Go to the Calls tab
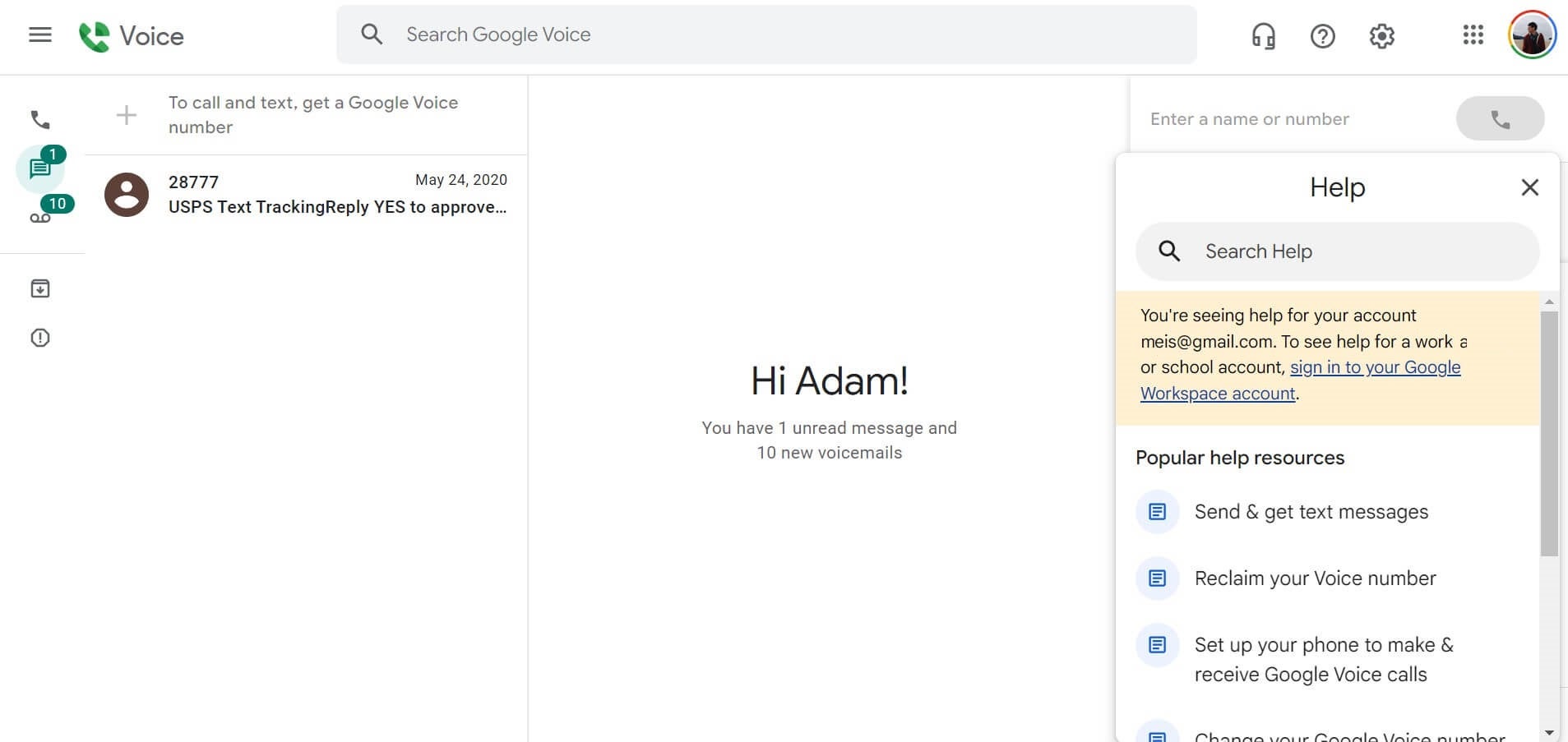1568x742 pixels. 40,120
